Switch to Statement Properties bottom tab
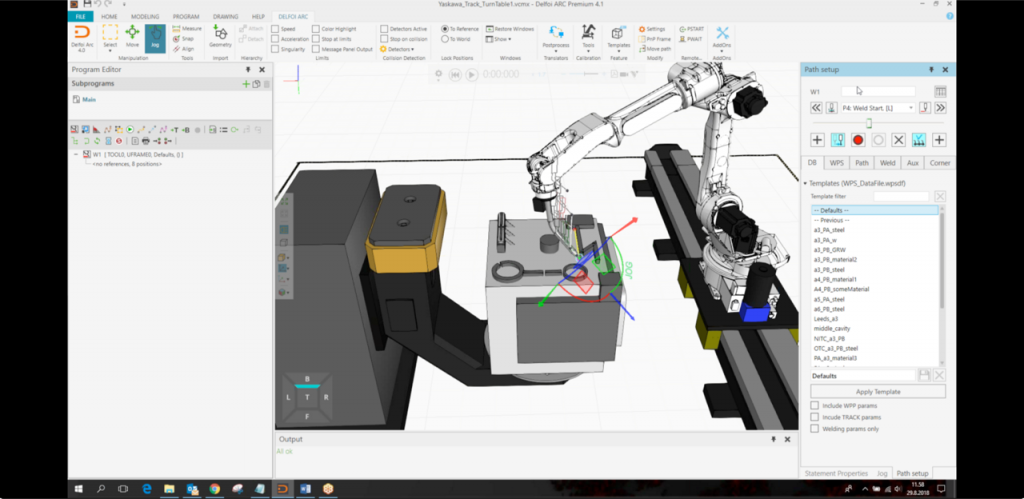Screen dimensions: 1024x499 [x=836, y=473]
